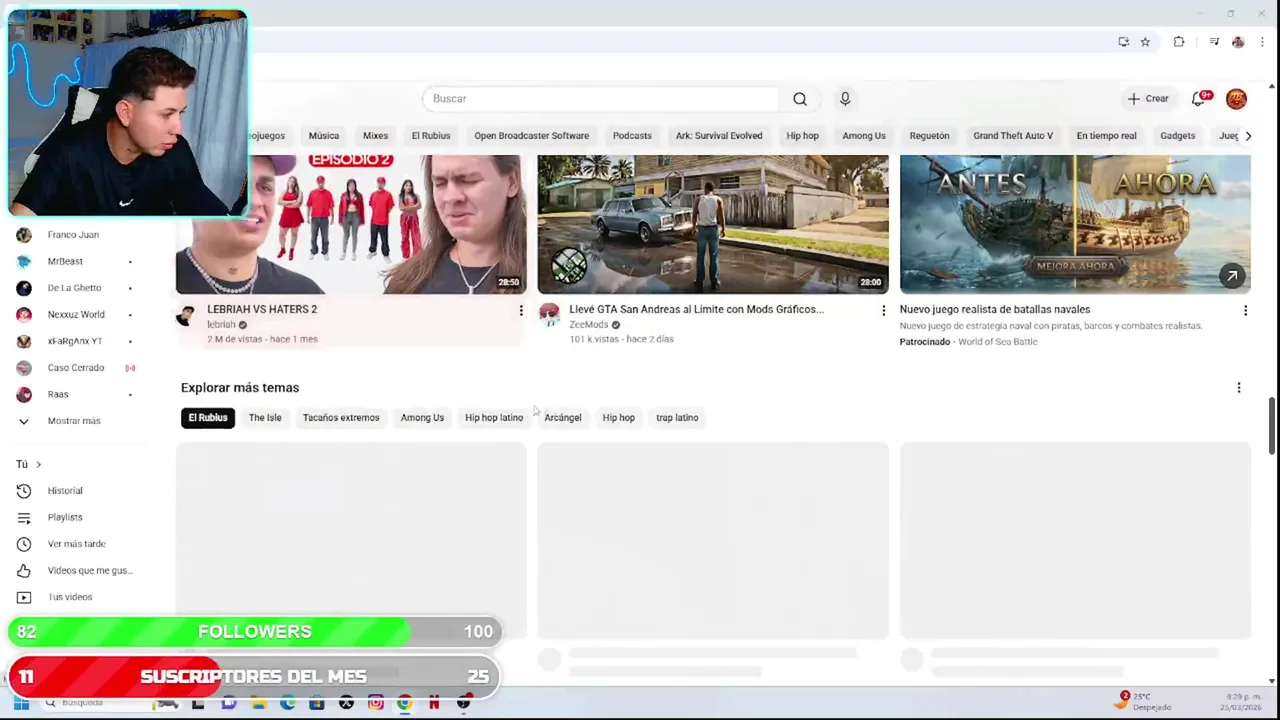Image resolution: width=1280 pixels, height=720 pixels.
Task: Open Nexxuz World subscription
Action: pos(78,315)
